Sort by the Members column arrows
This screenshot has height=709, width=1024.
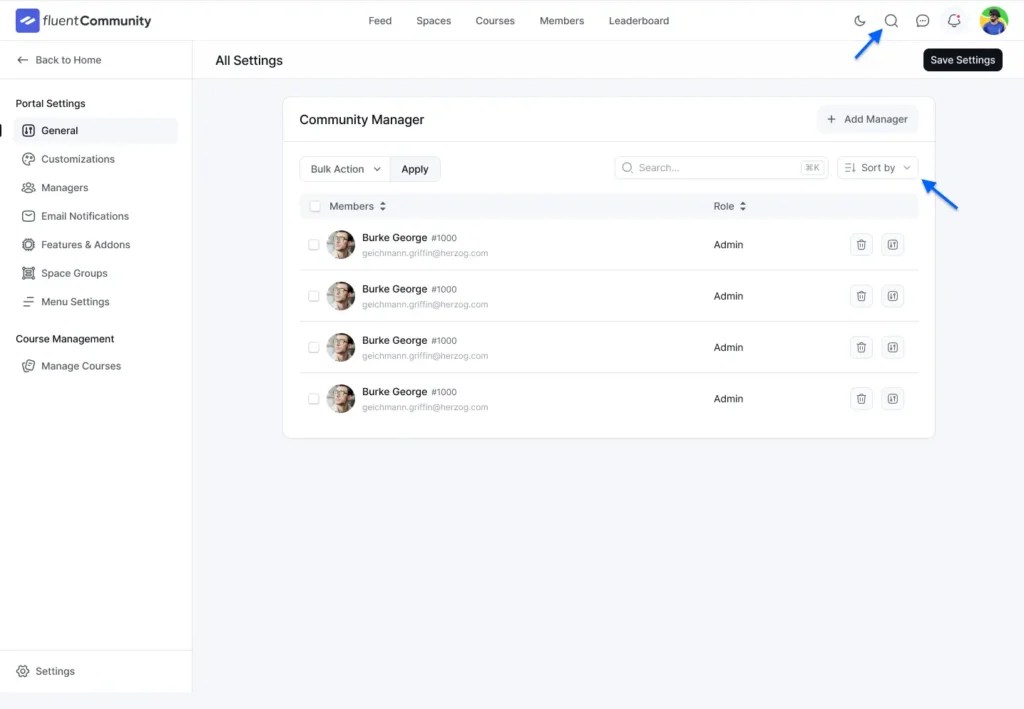click(383, 206)
